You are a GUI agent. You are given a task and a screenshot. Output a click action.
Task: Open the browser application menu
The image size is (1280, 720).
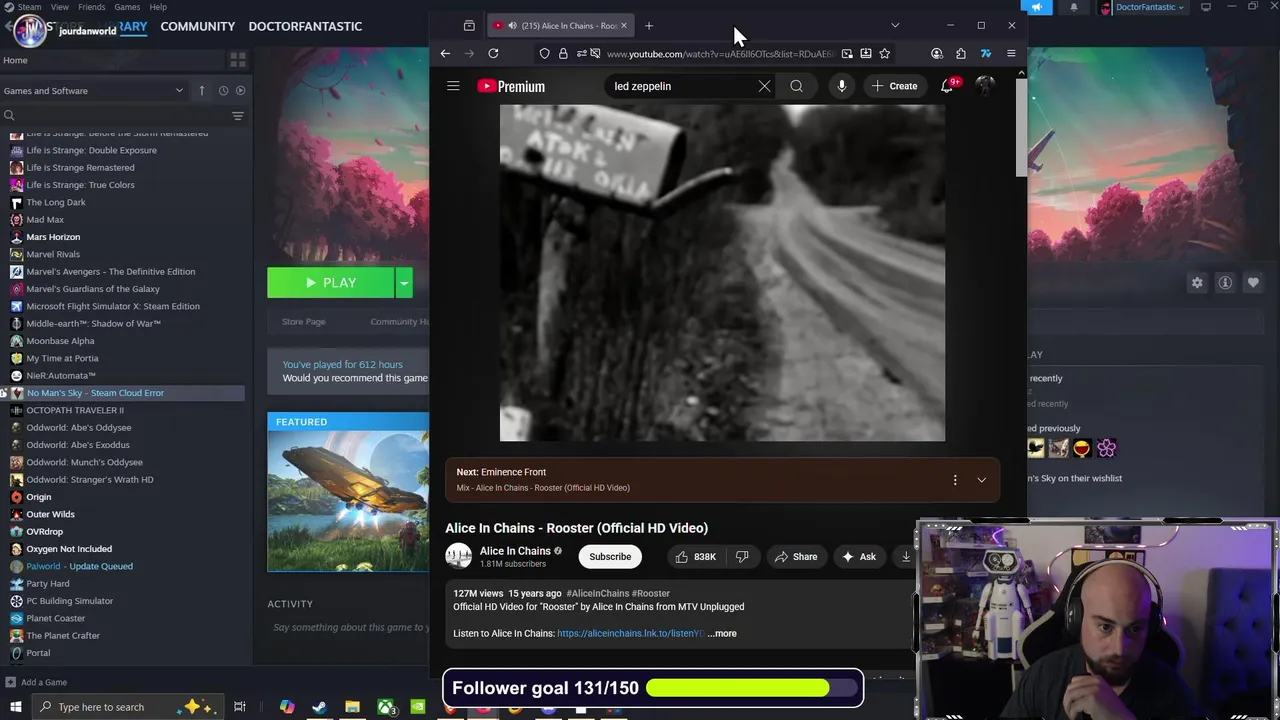click(1011, 53)
